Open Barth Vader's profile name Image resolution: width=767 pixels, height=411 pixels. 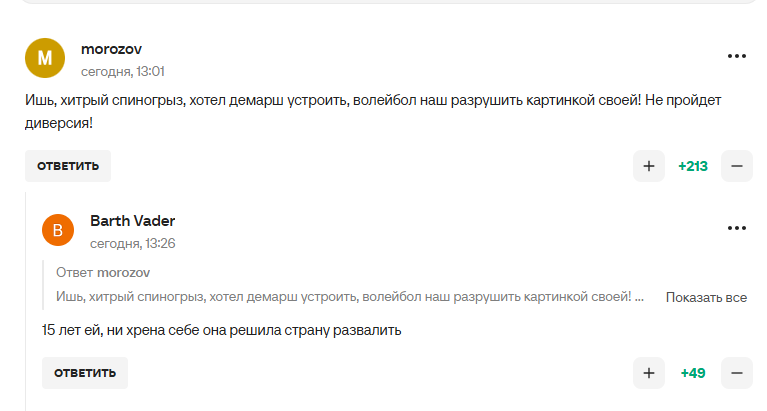point(132,220)
